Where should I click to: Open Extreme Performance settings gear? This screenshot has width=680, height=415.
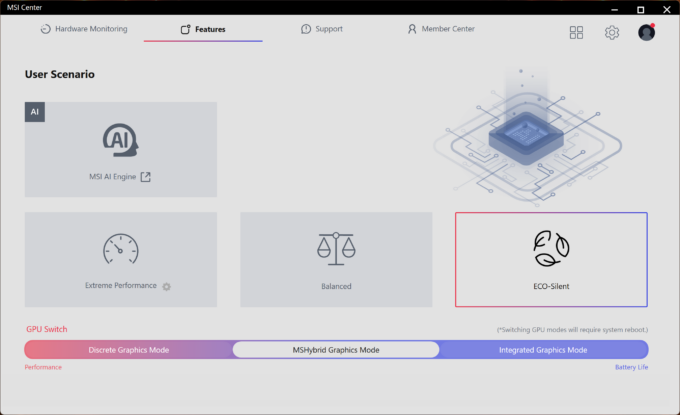(x=167, y=286)
